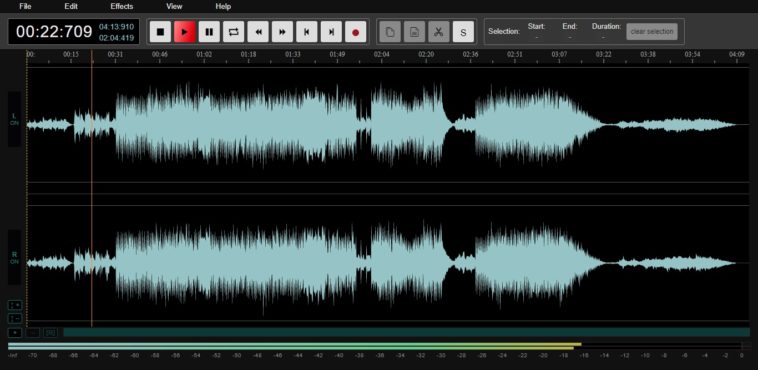Image resolution: width=758 pixels, height=370 pixels.
Task: Click the time value 02:04:419
Action: [116, 38]
